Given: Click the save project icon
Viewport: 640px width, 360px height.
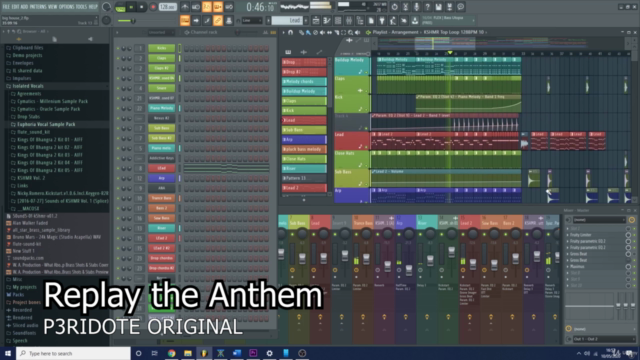Looking at the screenshot, I should tap(438, 7).
